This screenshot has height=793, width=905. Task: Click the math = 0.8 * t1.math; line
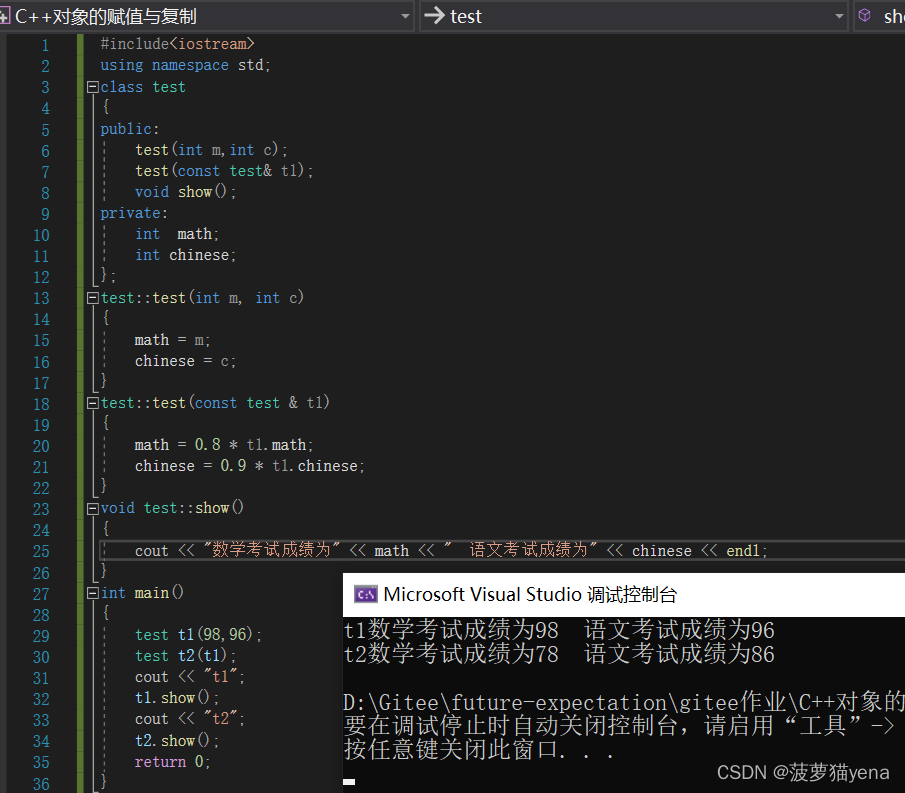coord(224,445)
